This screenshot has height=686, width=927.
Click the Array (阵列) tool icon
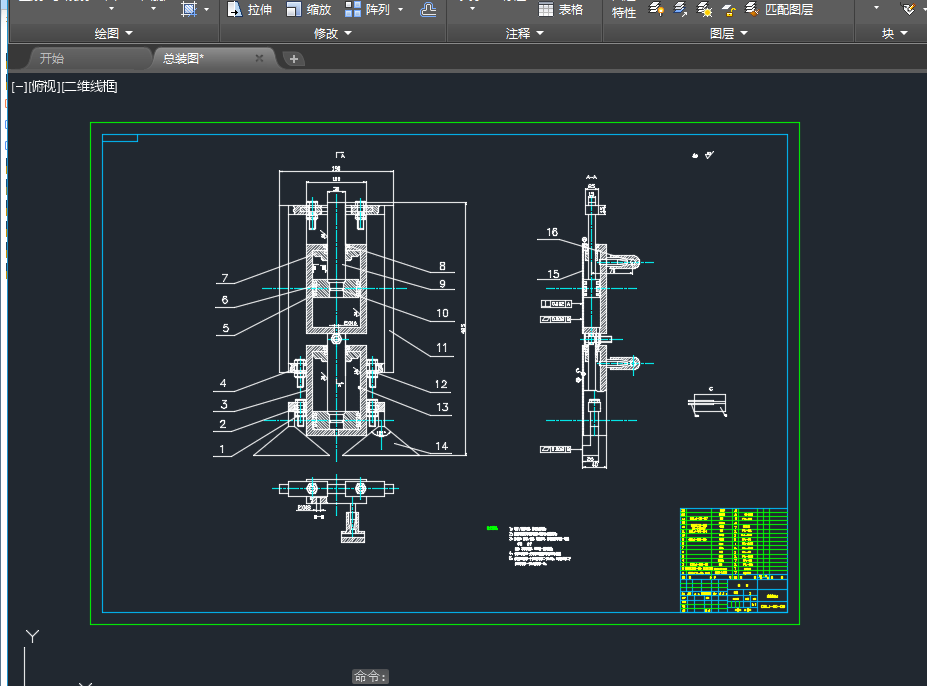pos(354,10)
